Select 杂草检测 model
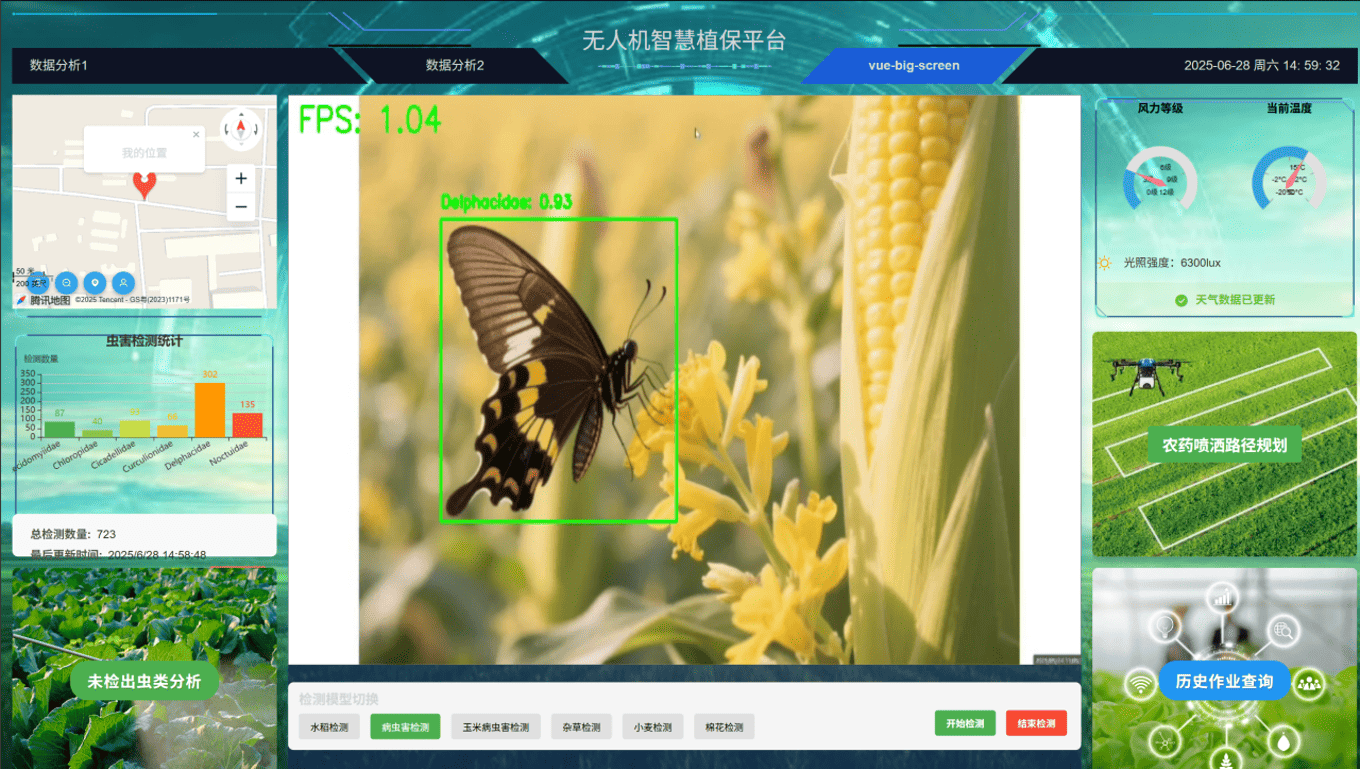 click(x=581, y=727)
